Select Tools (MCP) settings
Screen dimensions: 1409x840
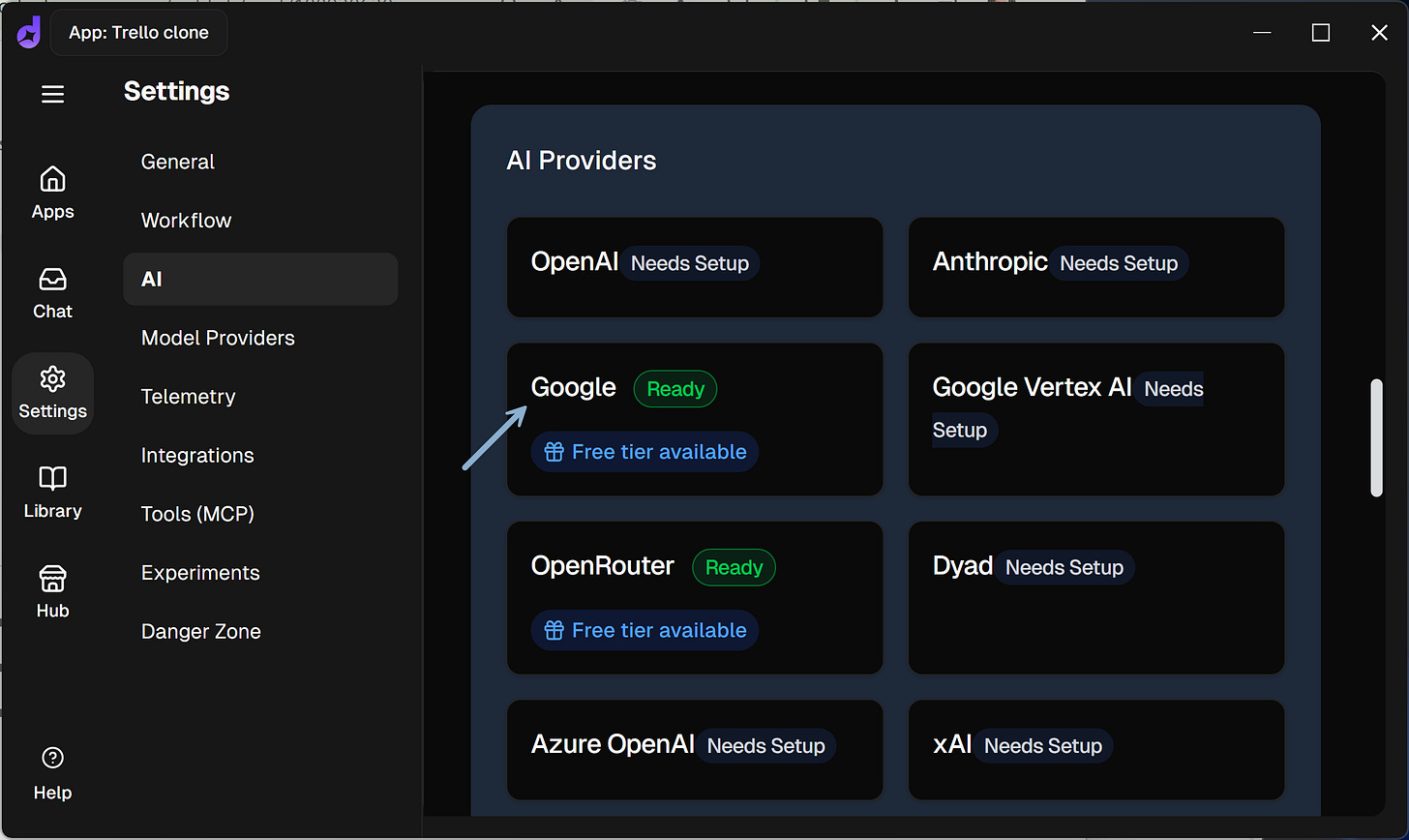(x=196, y=514)
